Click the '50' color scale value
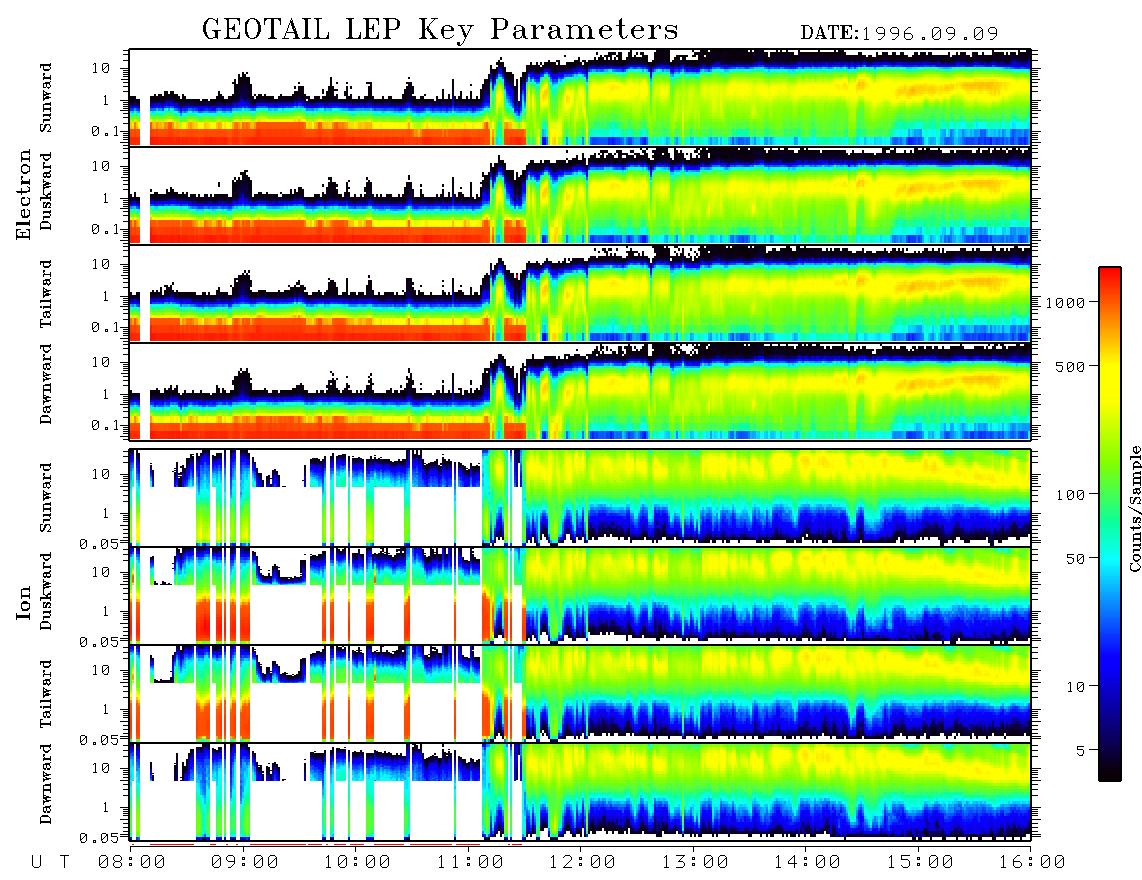Viewport: 1142px width, 880px height. coord(1076,559)
